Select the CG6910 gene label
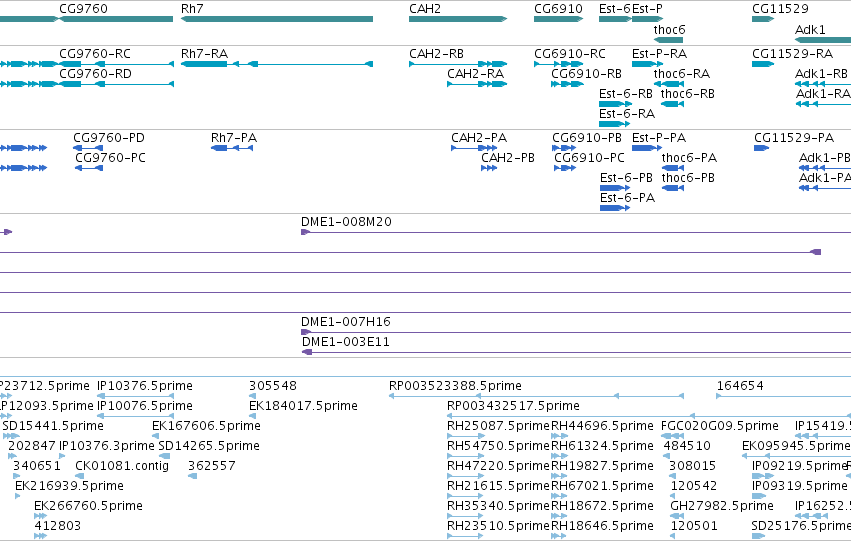Viewport: 851px width, 541px height. pyautogui.click(x=558, y=9)
